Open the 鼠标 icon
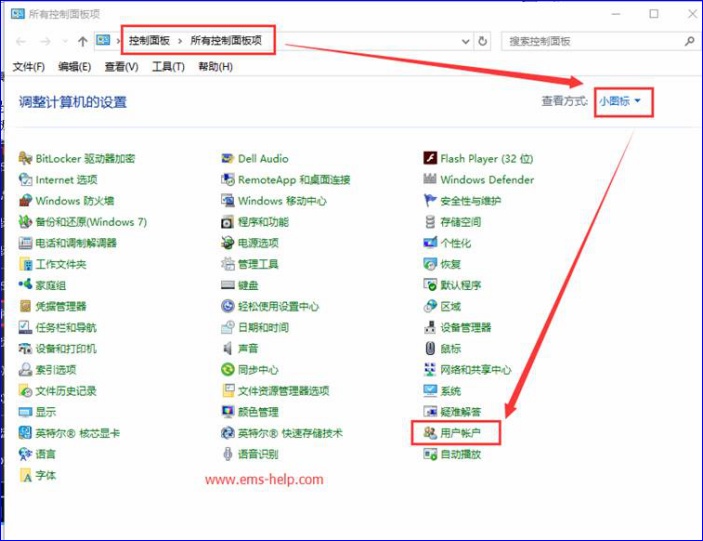The height and width of the screenshot is (541, 703). [x=430, y=348]
